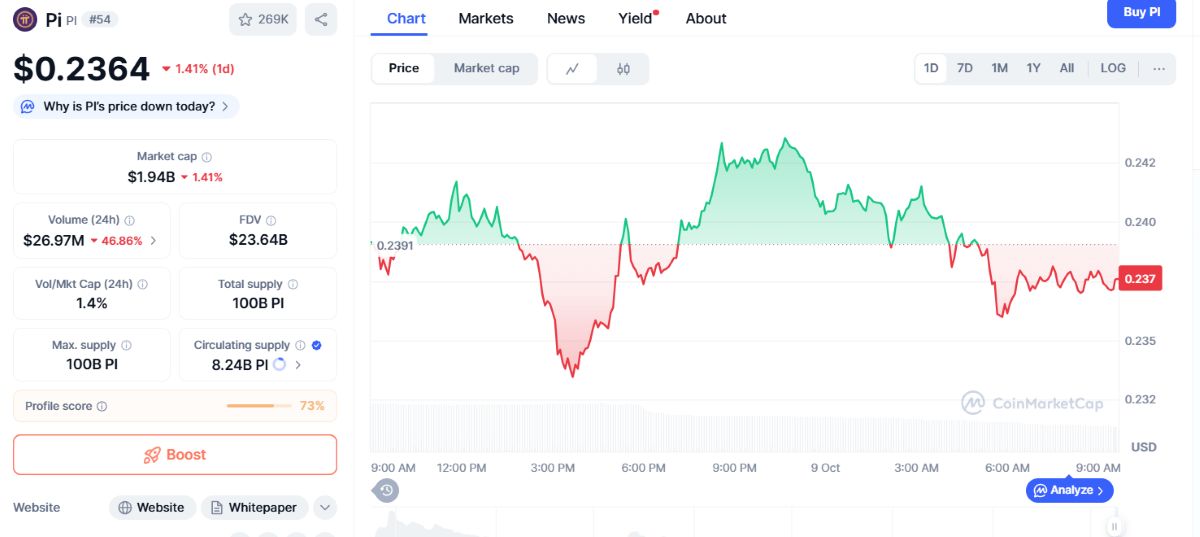The image size is (1200, 537).
Task: Select the 7D time range
Action: [964, 68]
